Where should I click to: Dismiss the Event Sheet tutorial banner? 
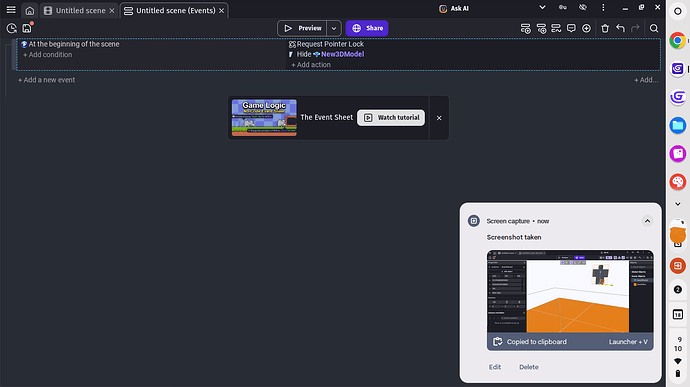coord(439,118)
